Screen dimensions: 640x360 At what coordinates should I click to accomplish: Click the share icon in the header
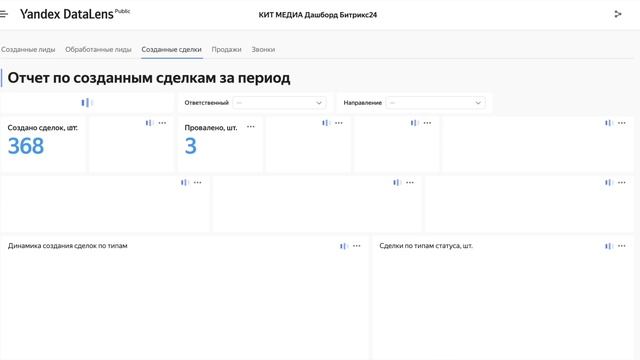(x=618, y=14)
